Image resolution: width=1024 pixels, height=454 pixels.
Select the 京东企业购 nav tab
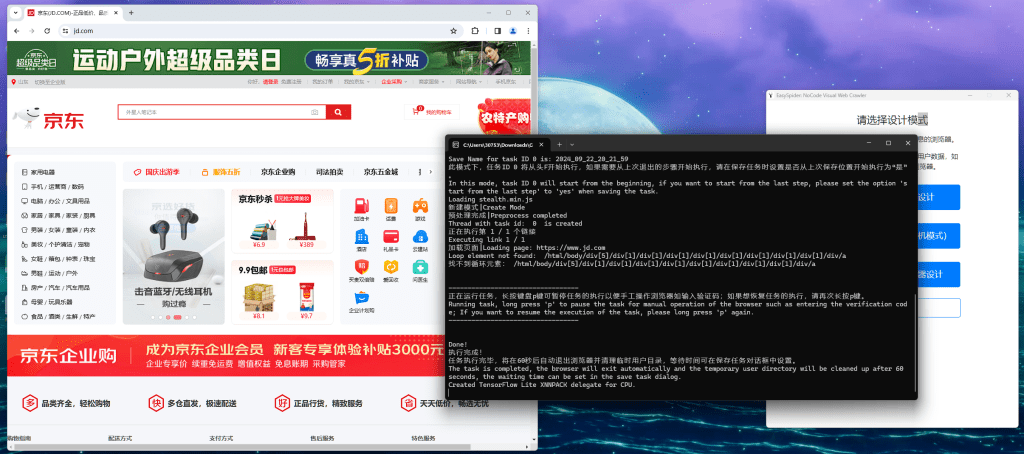point(278,172)
